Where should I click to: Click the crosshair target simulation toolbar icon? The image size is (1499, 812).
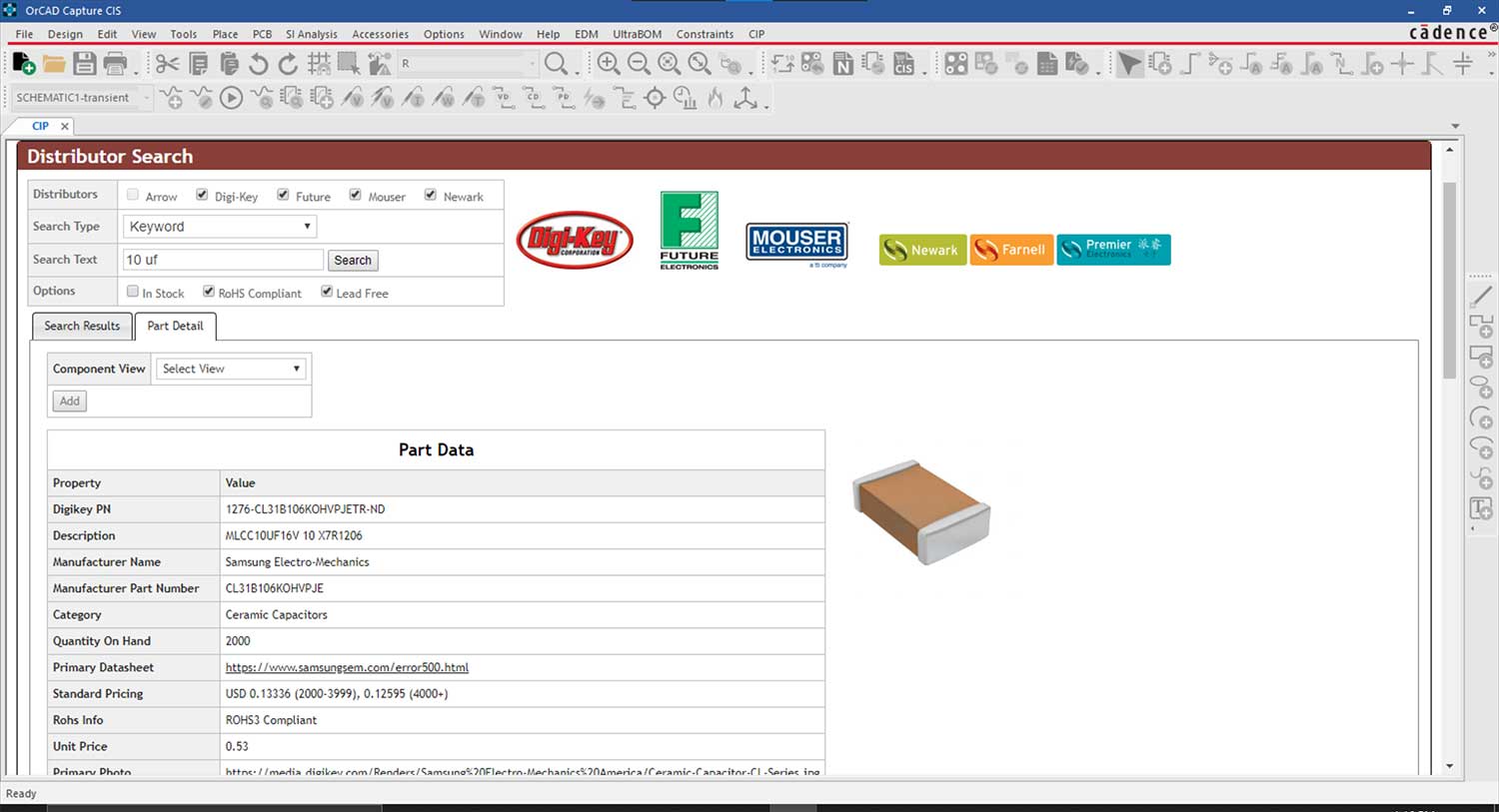655,98
